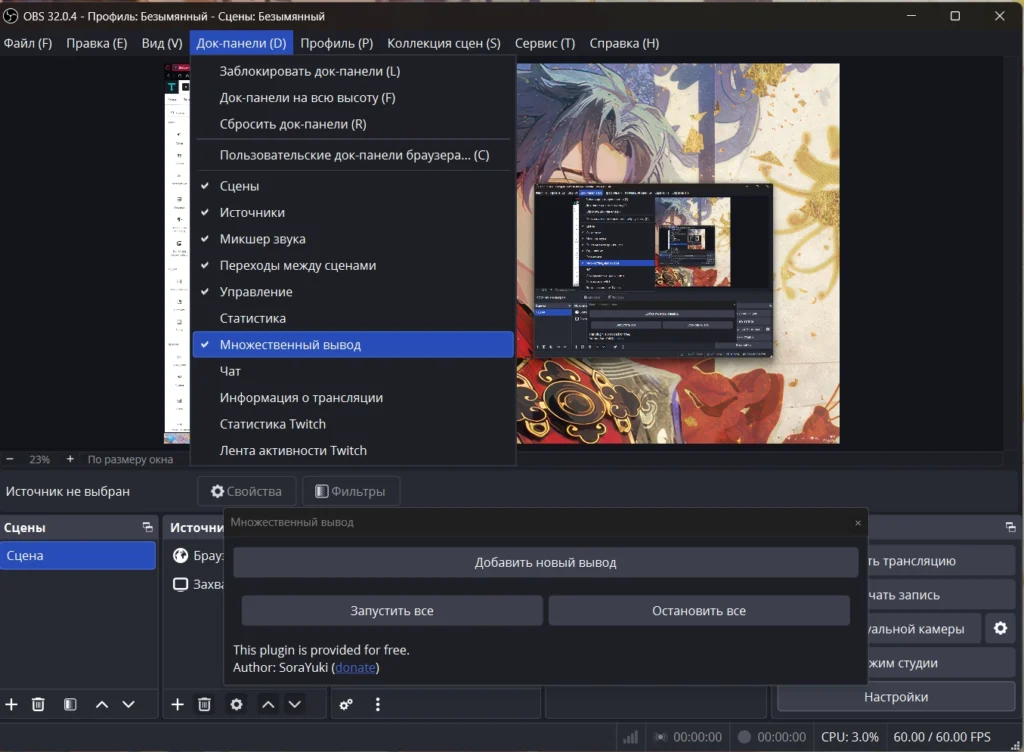
Task: Open the donate link
Action: (x=355, y=667)
